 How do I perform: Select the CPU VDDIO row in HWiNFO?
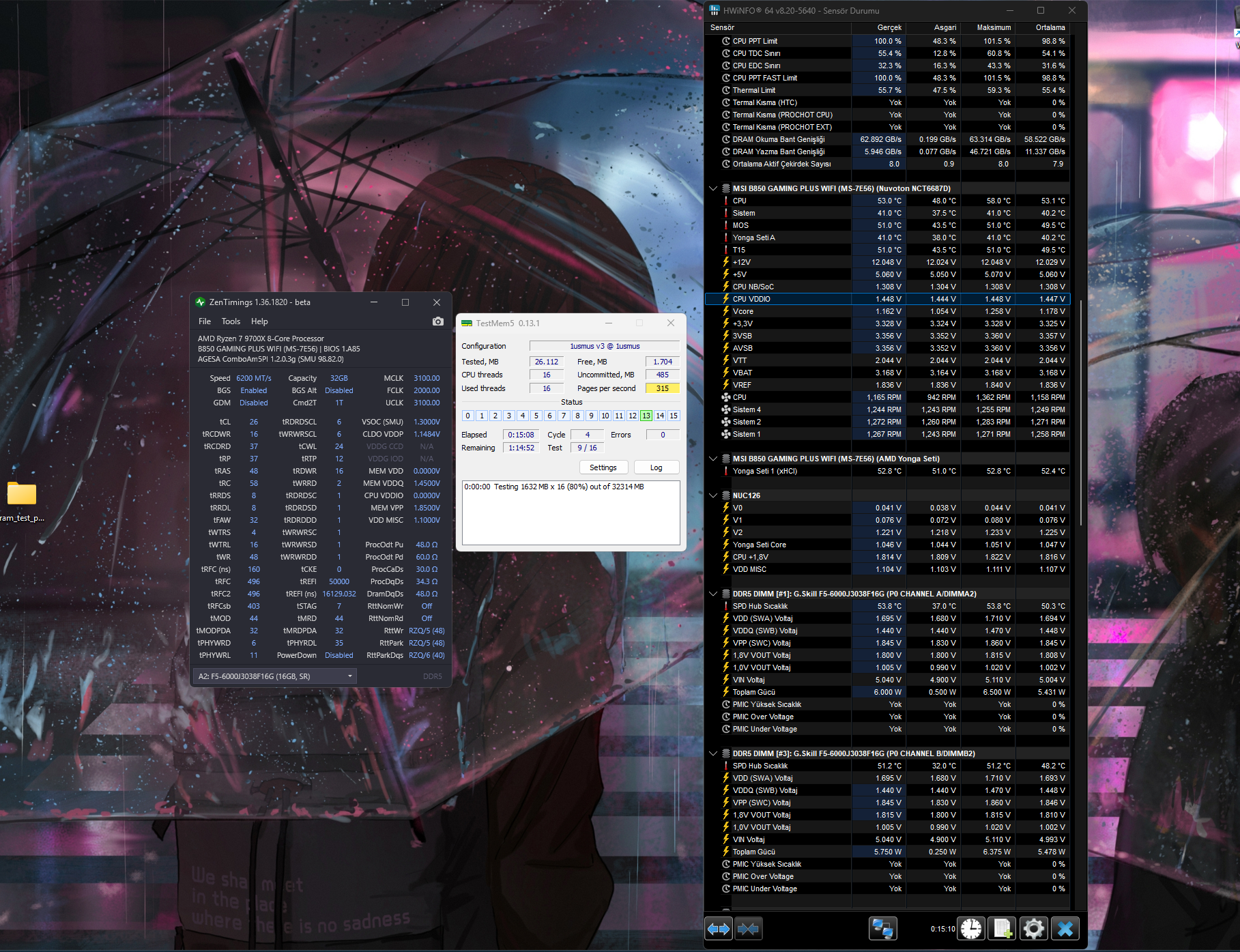888,299
